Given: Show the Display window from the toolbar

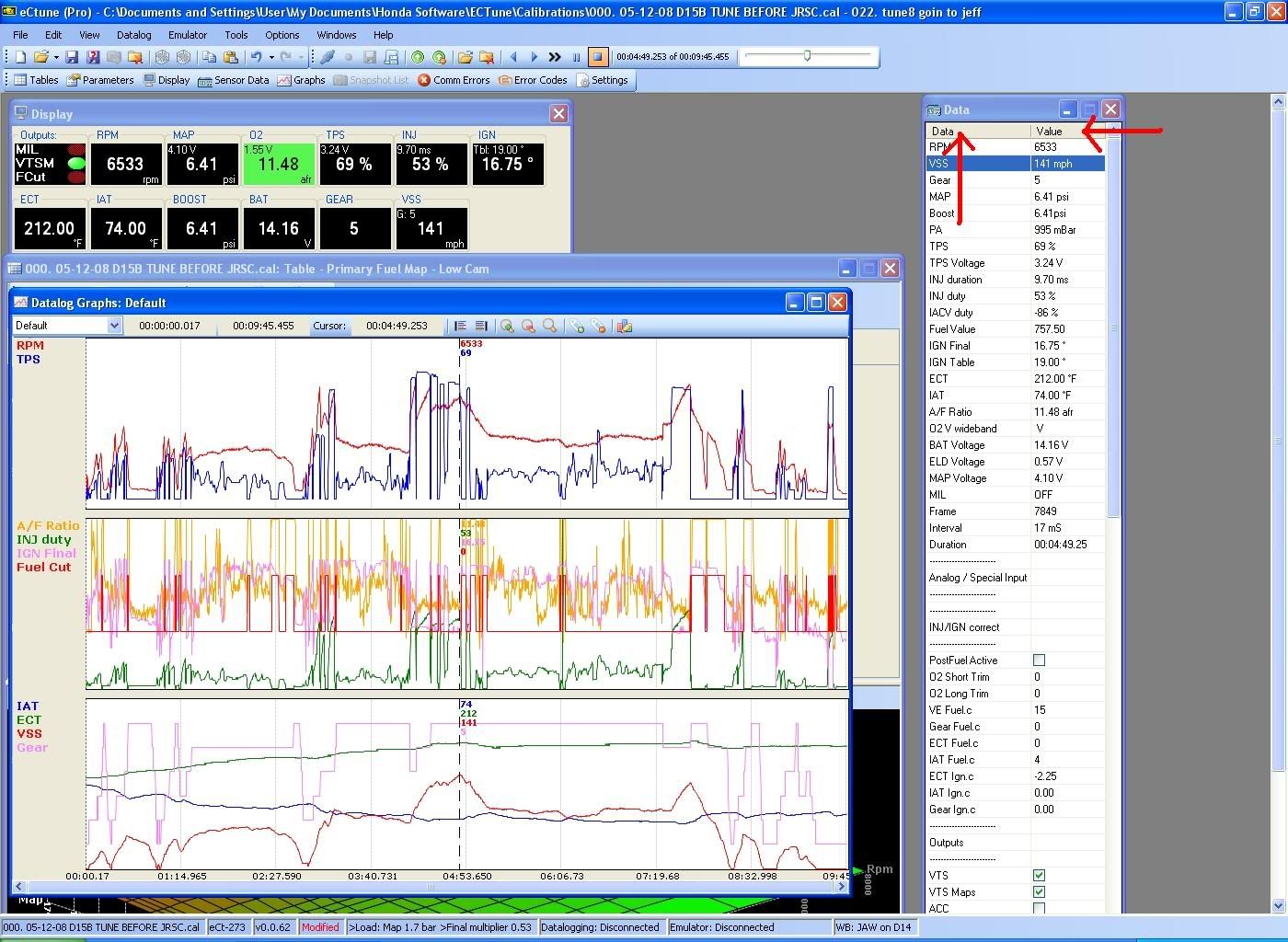Looking at the screenshot, I should click(x=166, y=80).
